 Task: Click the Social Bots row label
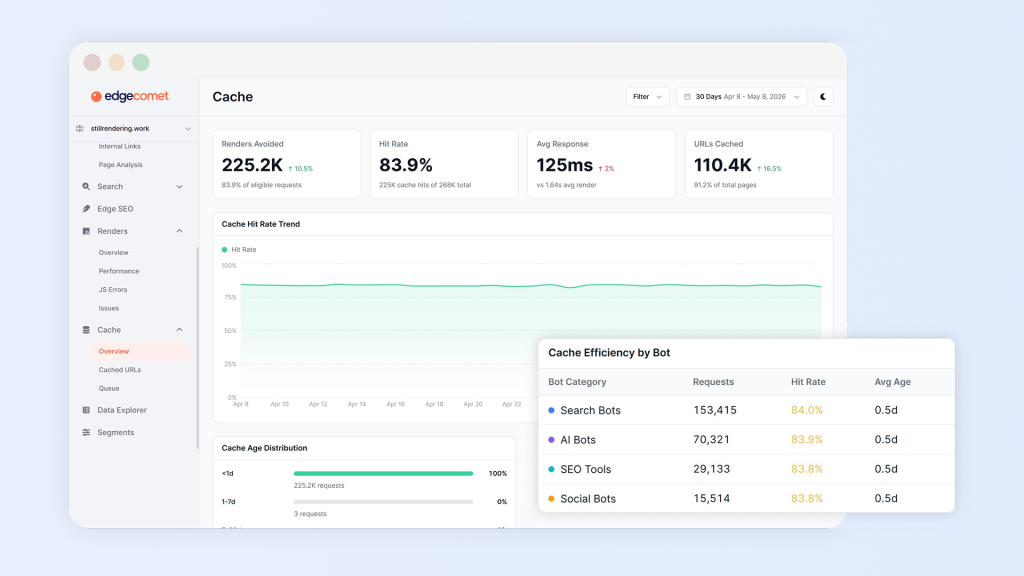click(588, 499)
